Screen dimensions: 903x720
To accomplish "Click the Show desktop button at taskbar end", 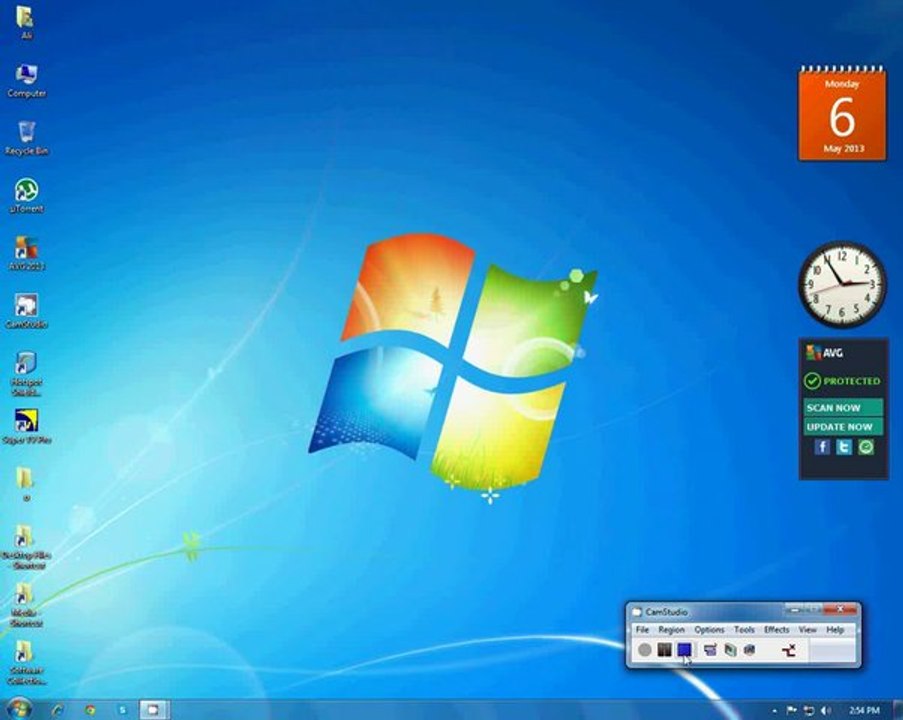I will tap(897, 710).
